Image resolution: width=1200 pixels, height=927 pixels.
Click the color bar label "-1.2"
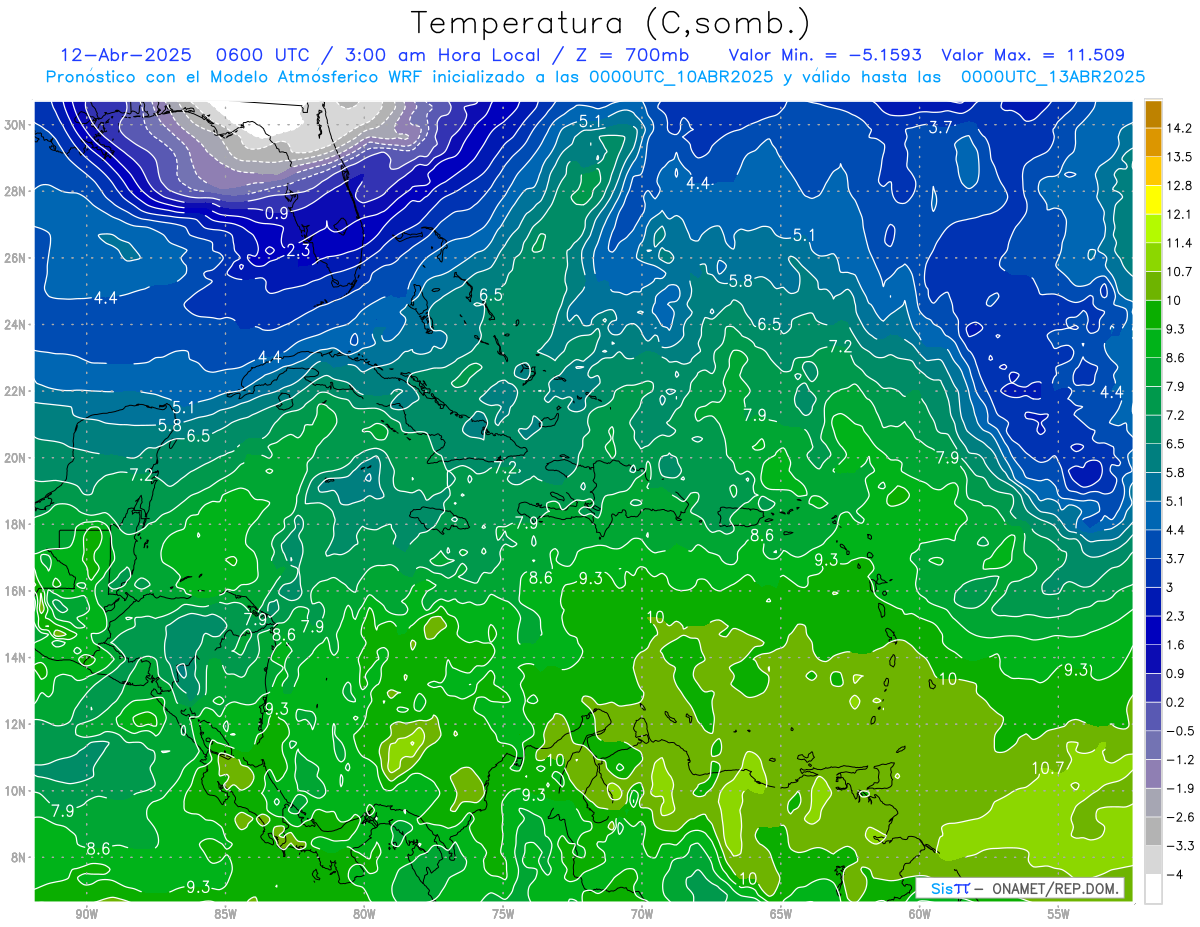1180,760
